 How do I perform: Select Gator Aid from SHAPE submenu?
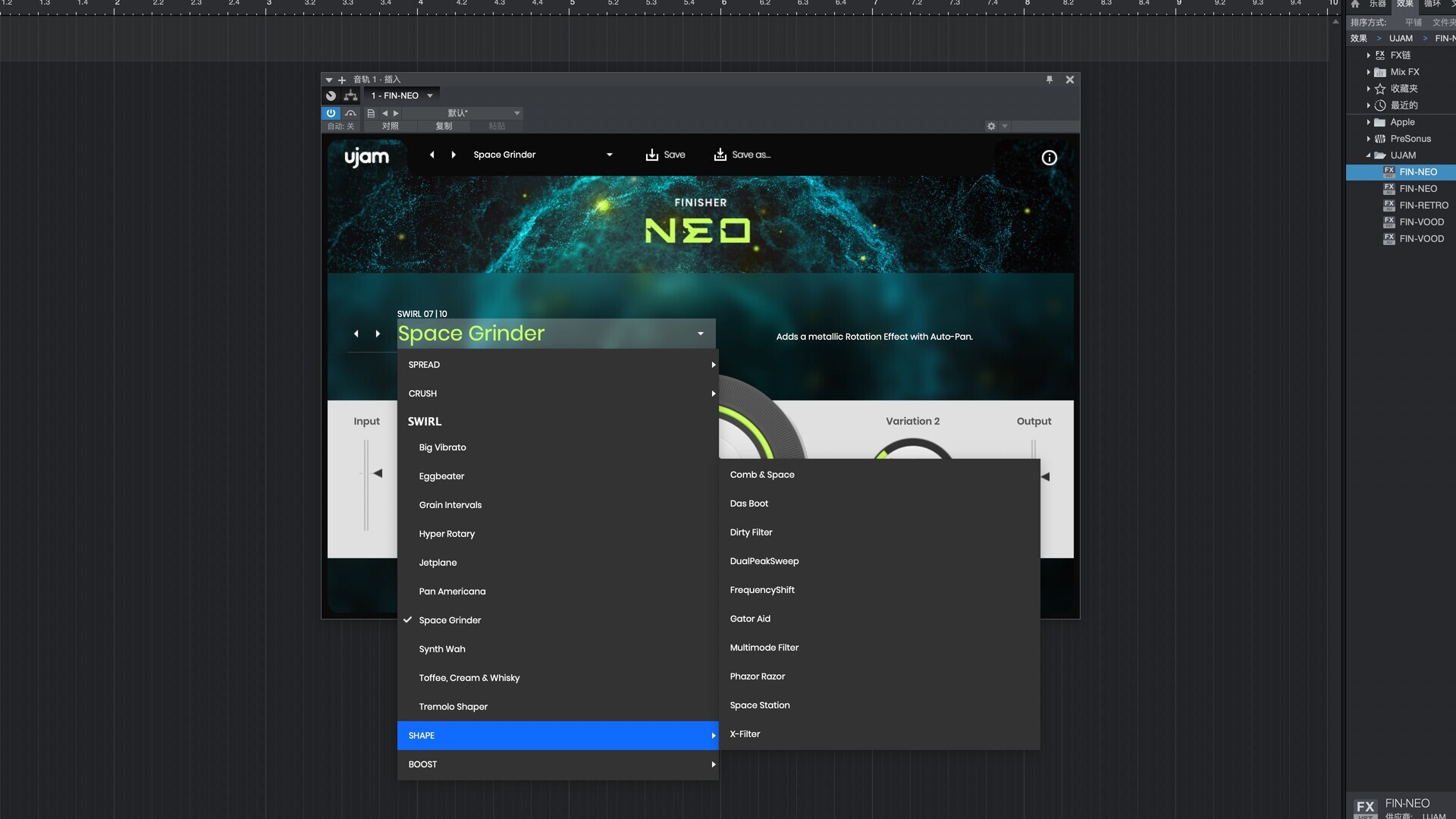click(x=880, y=619)
